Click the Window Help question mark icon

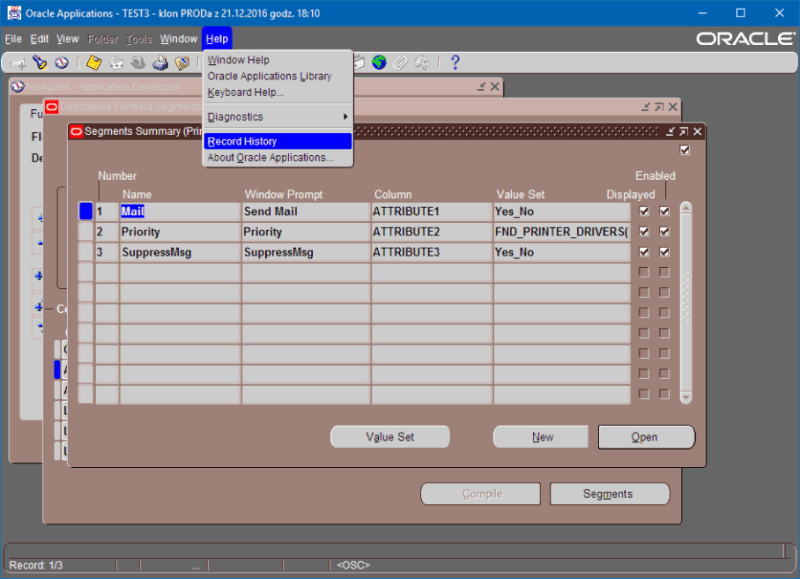click(456, 62)
